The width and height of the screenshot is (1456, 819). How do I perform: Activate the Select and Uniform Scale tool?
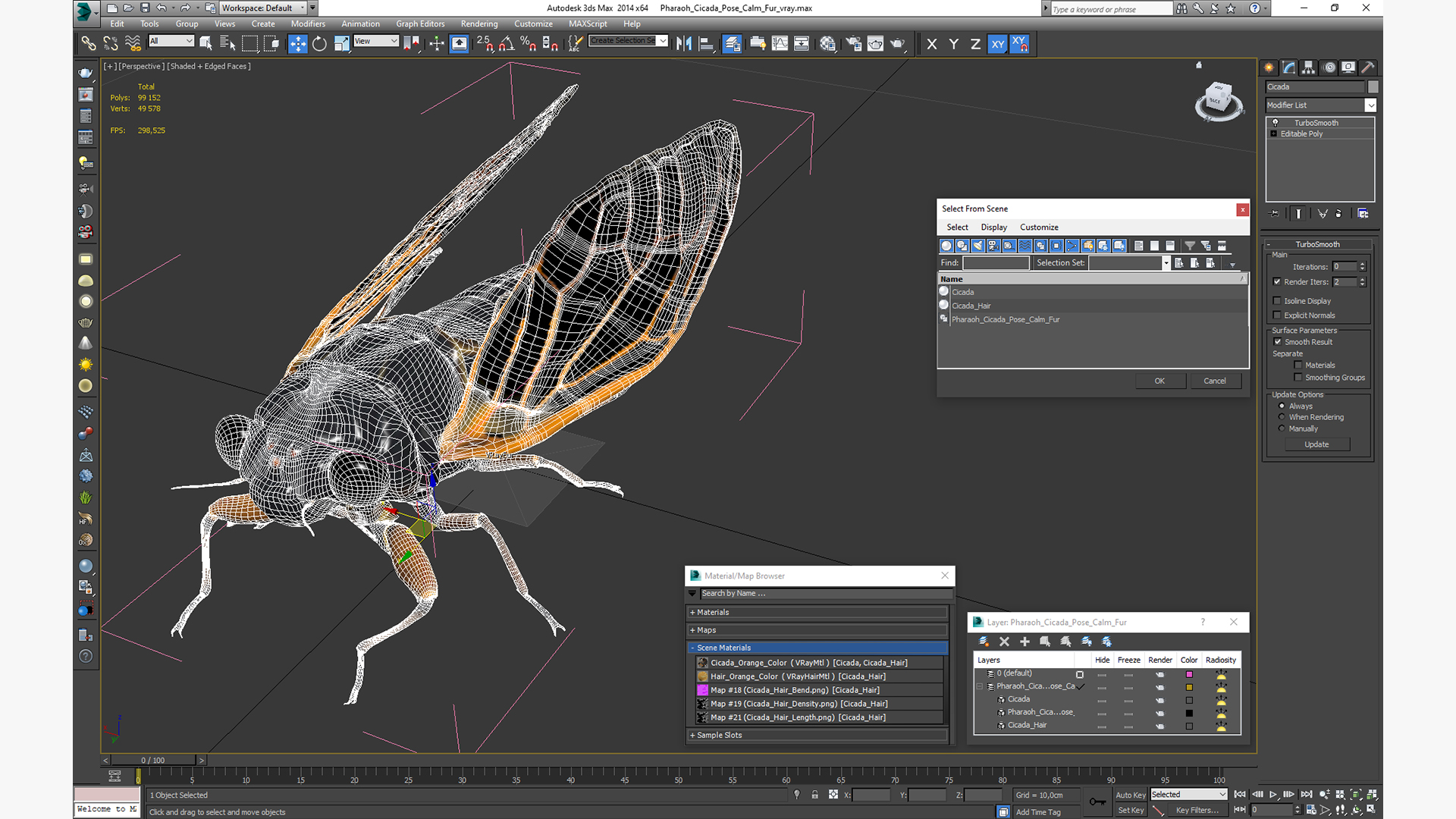click(x=341, y=44)
